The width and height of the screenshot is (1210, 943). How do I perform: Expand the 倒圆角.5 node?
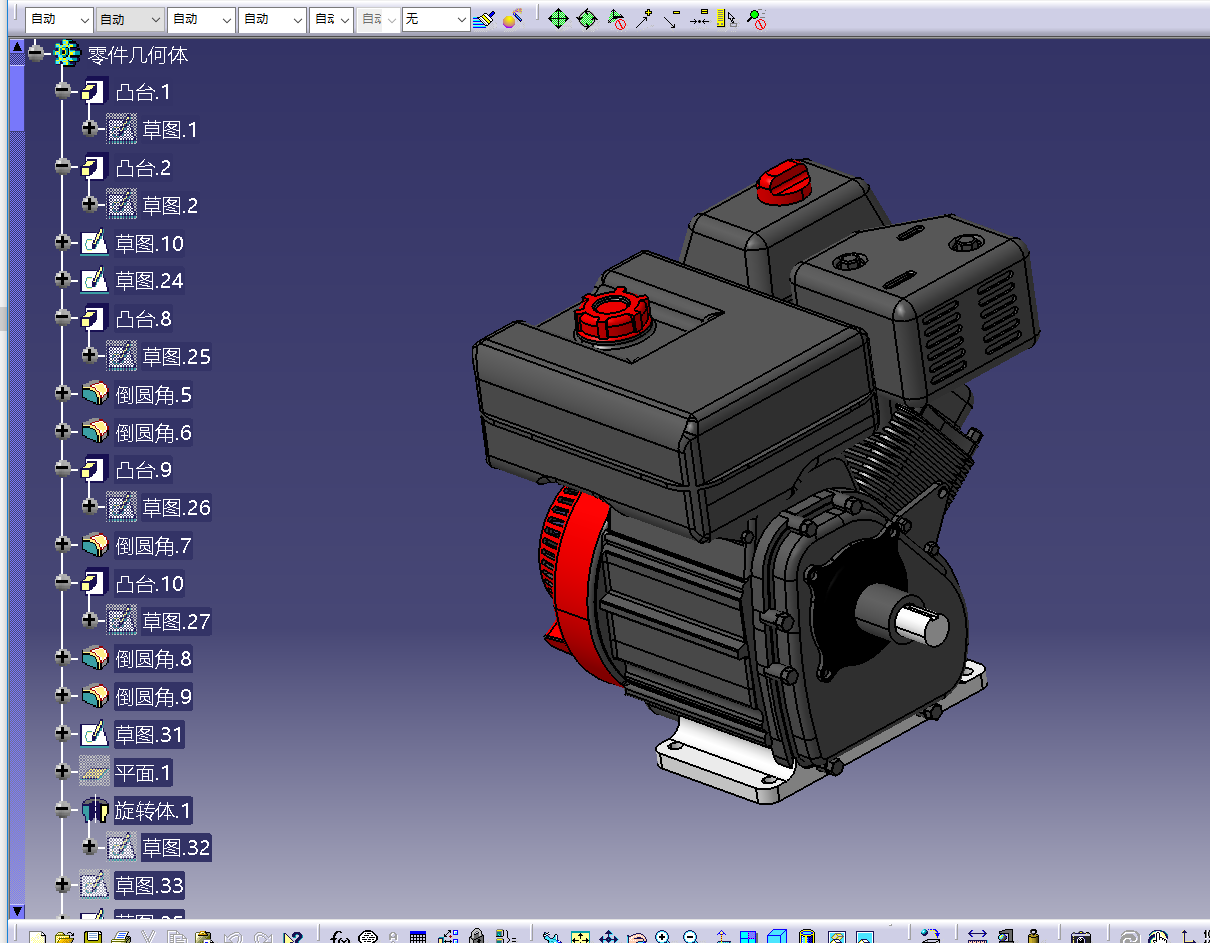(x=63, y=394)
